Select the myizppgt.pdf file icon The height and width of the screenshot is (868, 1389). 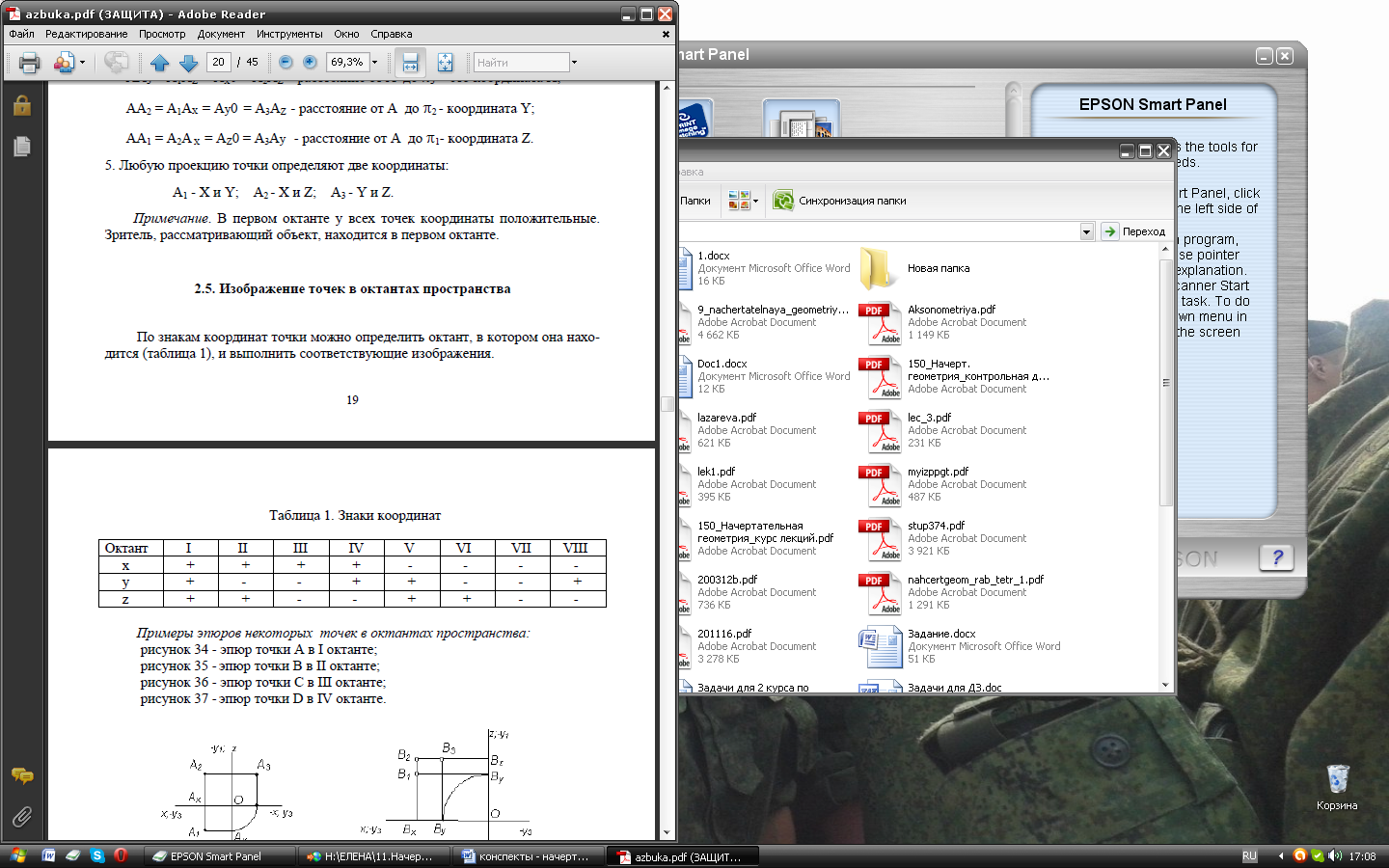[x=879, y=485]
